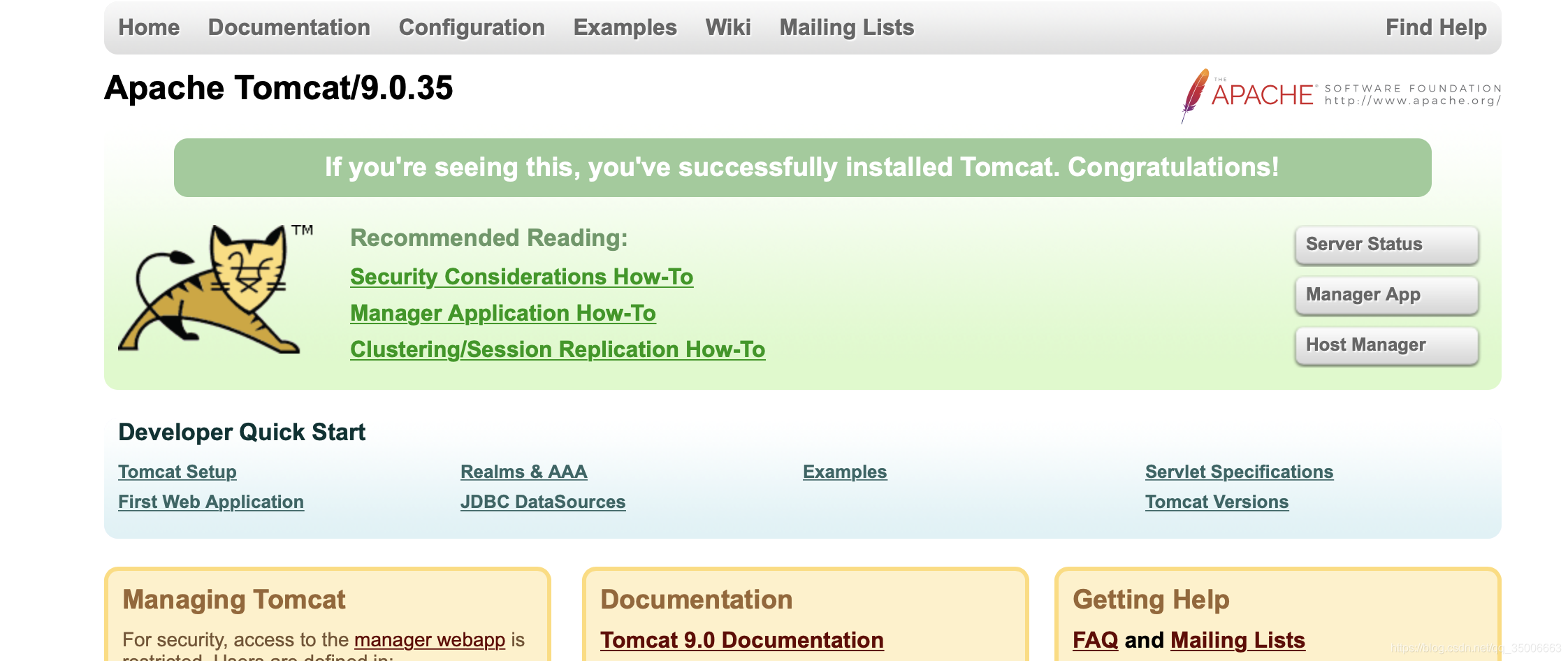Click Find Help in the navigation bar
The width and height of the screenshot is (1568, 661).
(1436, 27)
